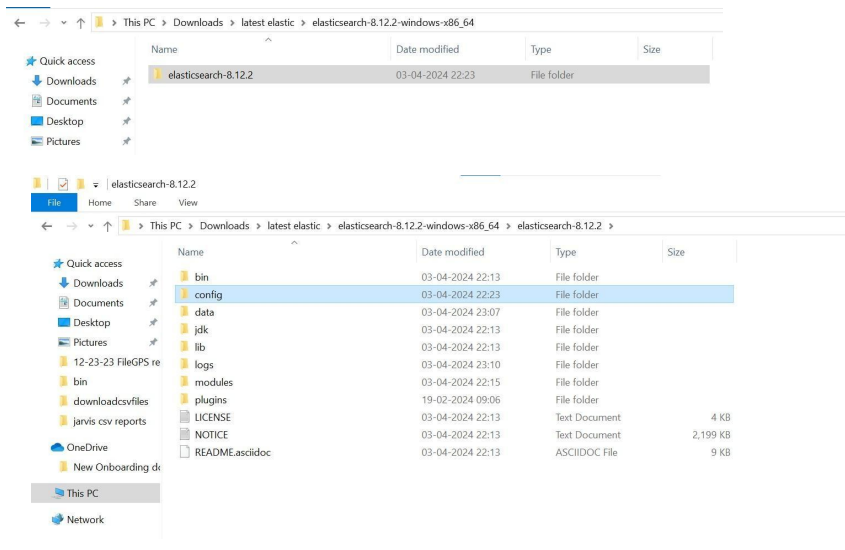Click 'Downloads' breadcrumb in upper address bar
This screenshot has width=845, height=550.
coord(198,23)
